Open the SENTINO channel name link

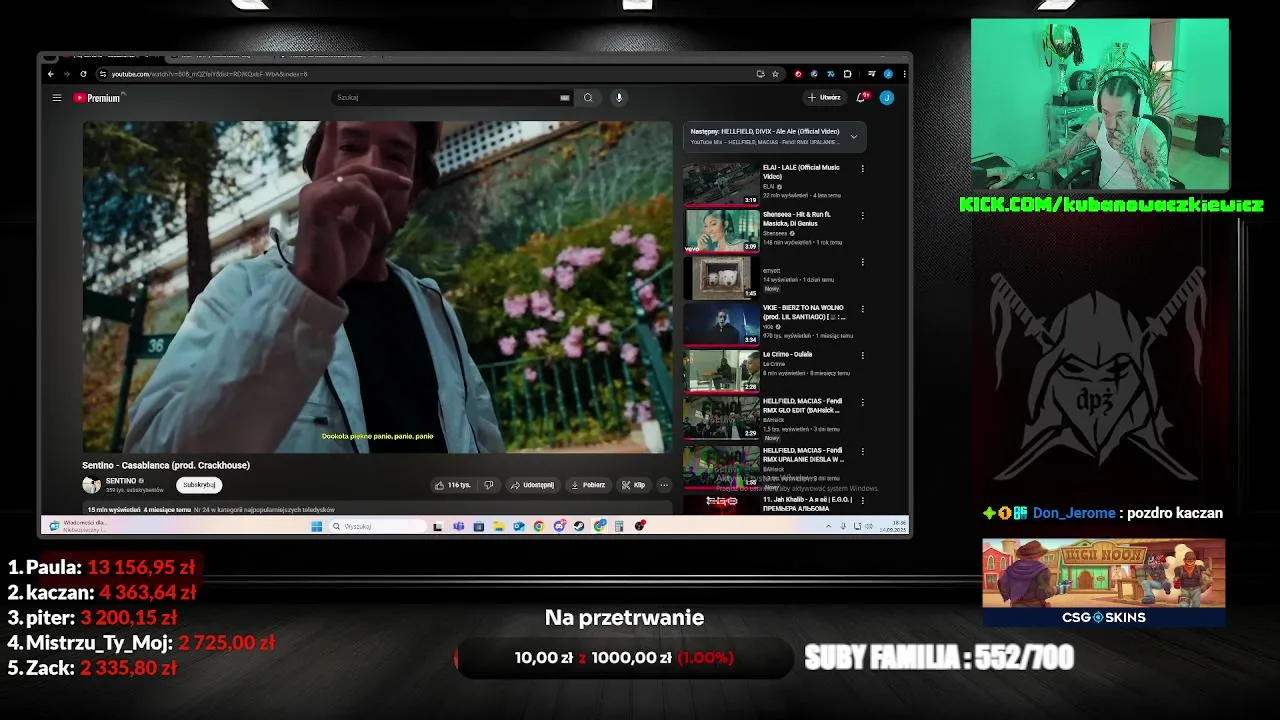pyautogui.click(x=121, y=481)
